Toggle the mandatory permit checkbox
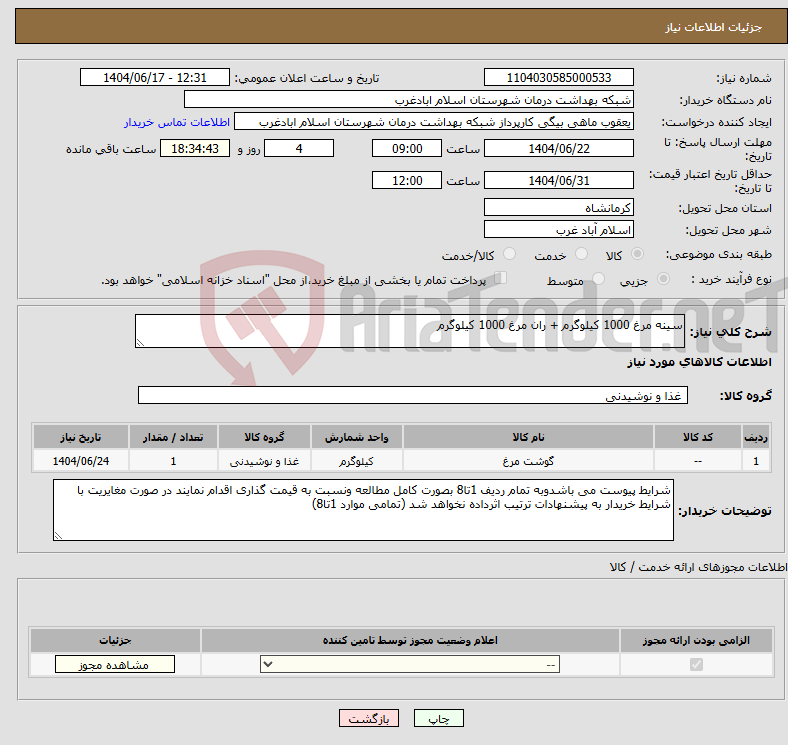 coord(696,665)
